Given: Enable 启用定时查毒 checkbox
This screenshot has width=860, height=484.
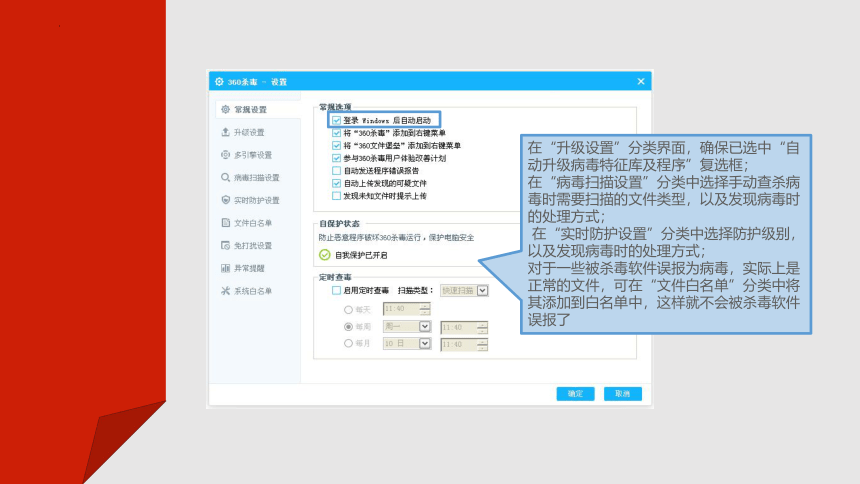Looking at the screenshot, I should coord(337,290).
